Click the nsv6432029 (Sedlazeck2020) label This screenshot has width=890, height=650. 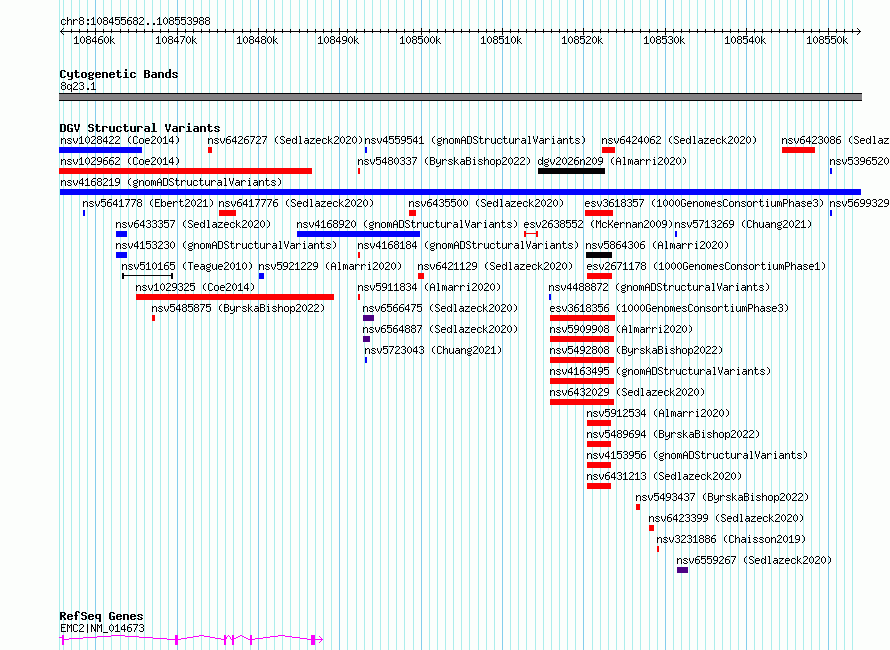click(627, 392)
